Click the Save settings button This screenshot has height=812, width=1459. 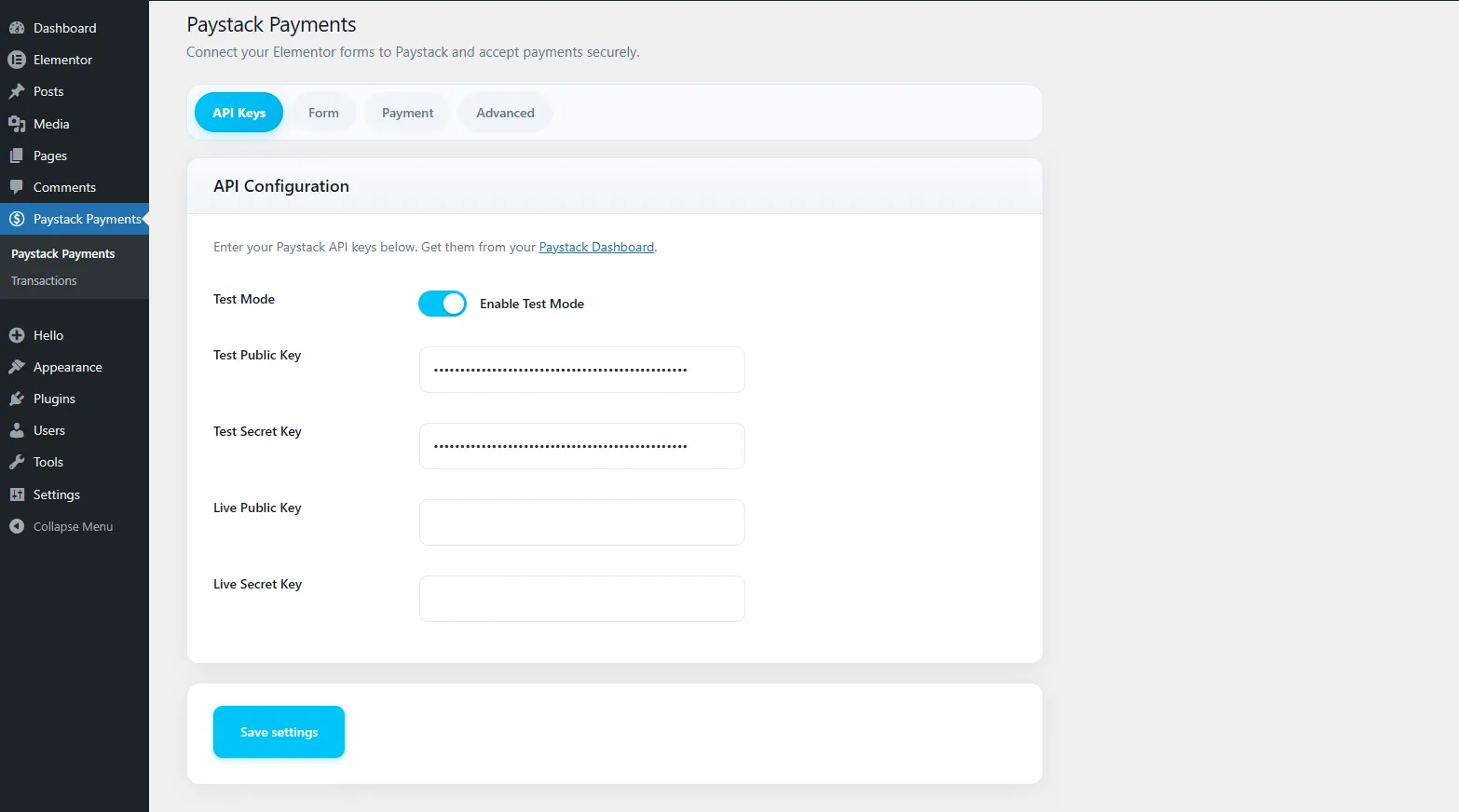click(279, 732)
